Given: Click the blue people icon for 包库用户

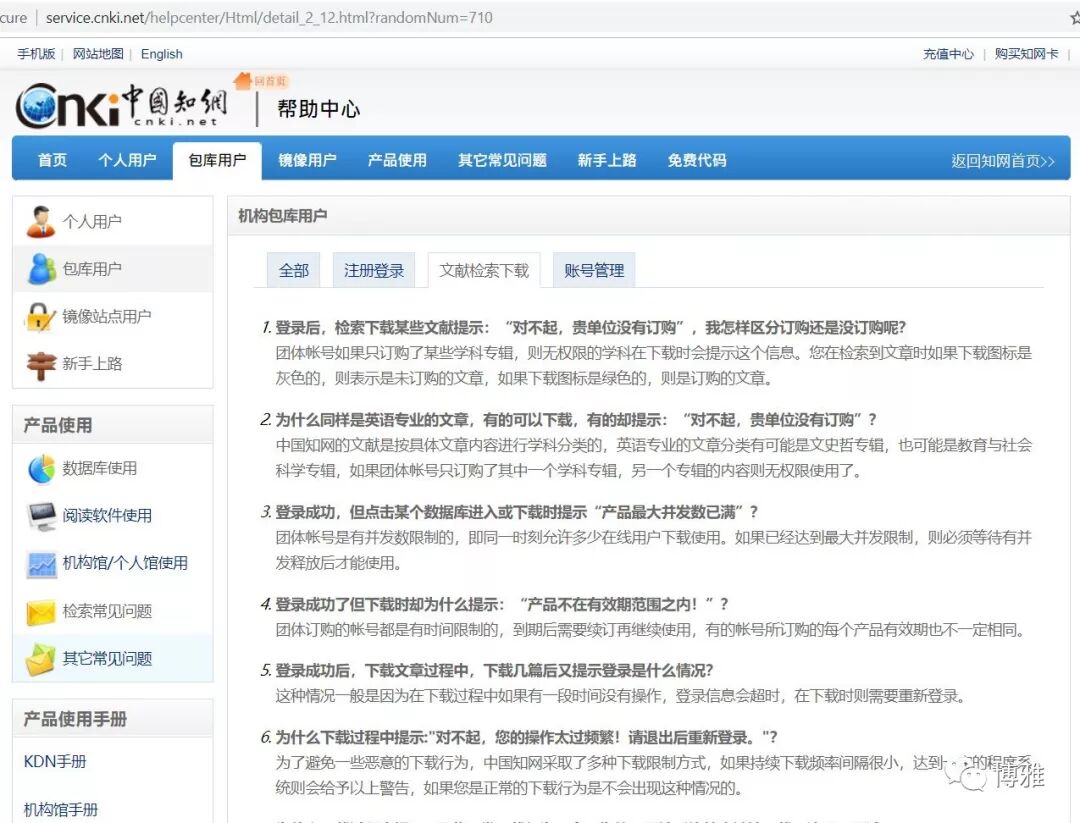Looking at the screenshot, I should [41, 269].
